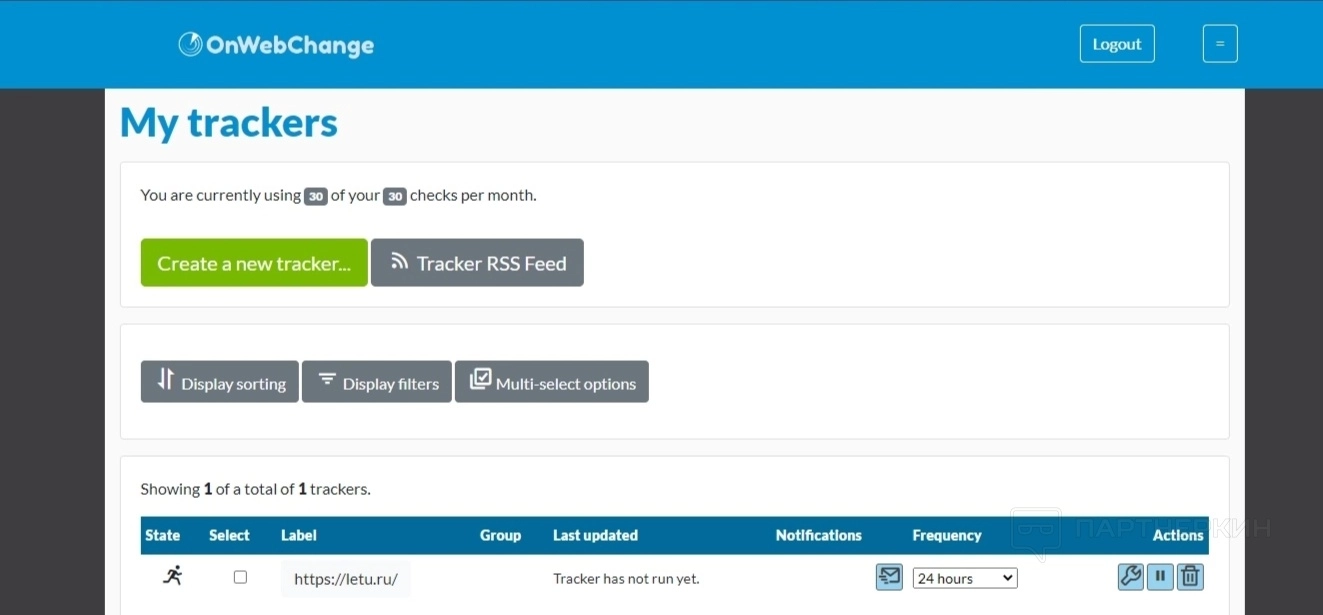Open the hamburger menu in the header
Screen dimensions: 1323x615
(1219, 44)
